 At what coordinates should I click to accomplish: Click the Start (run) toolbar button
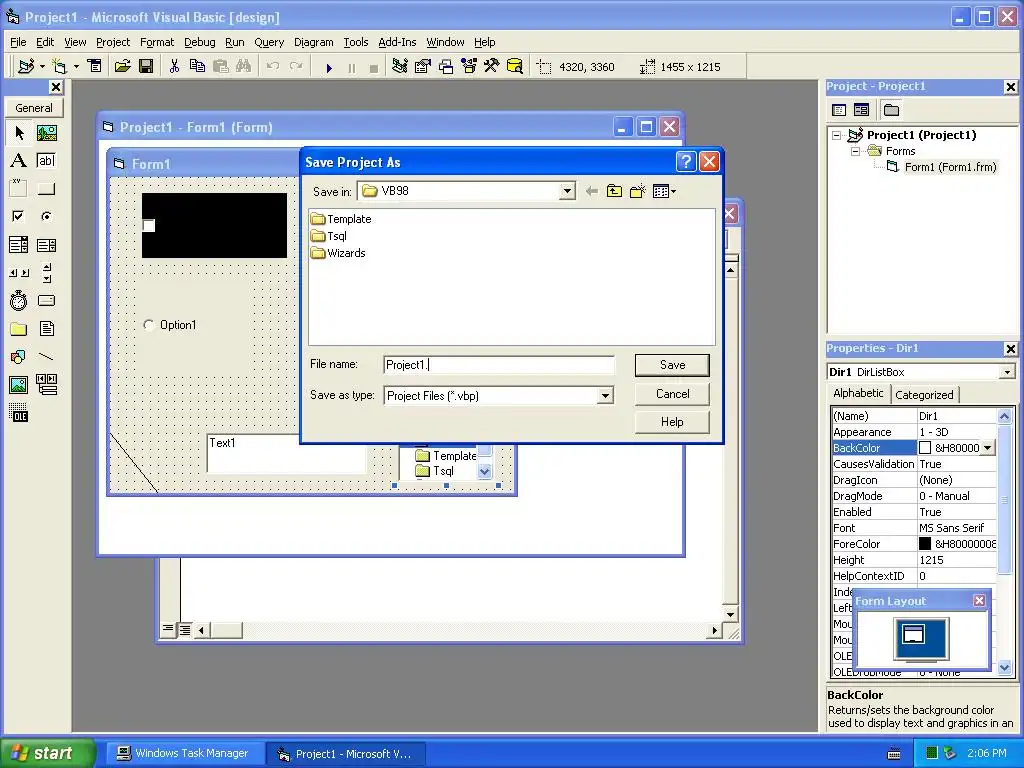(329, 67)
